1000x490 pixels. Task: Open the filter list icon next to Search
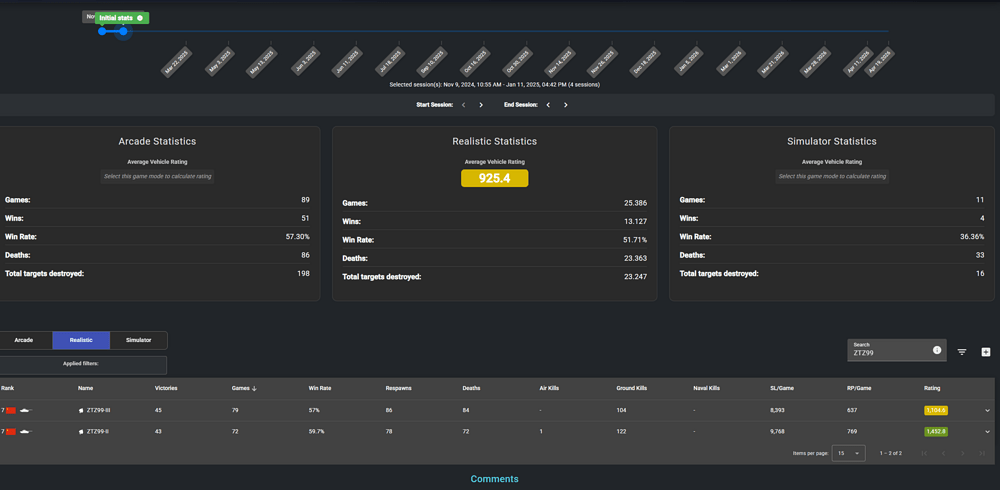coord(962,352)
